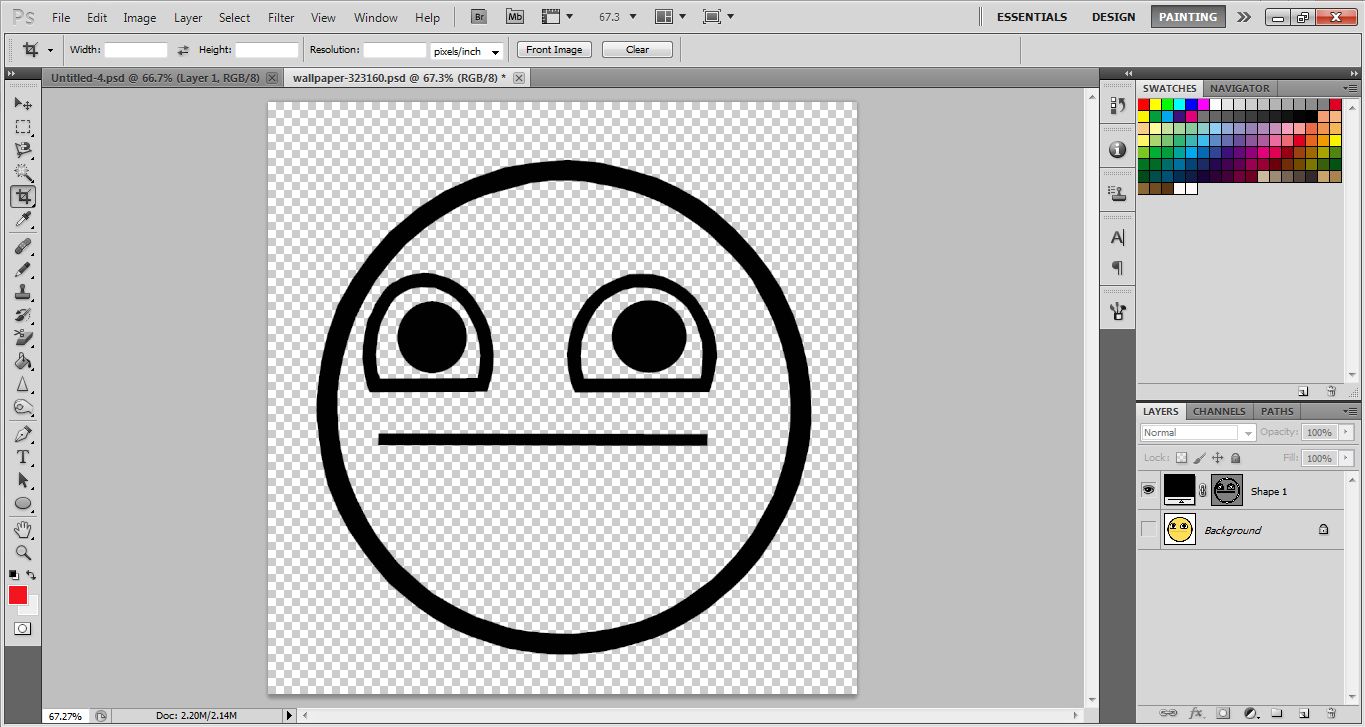Delete the Shape 1 layer with trash icon

[x=1329, y=714]
